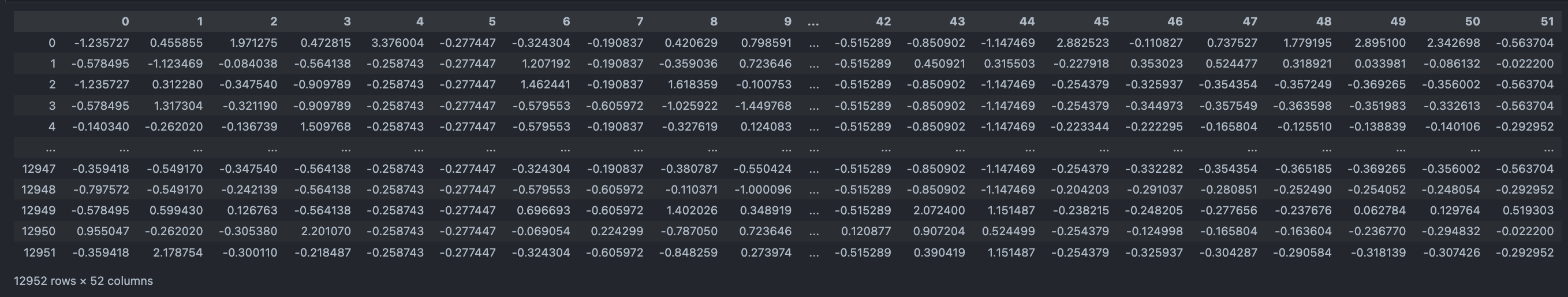Click cell value 1.509768 in row 4
This screenshot has width=1568, height=297.
(x=322, y=127)
